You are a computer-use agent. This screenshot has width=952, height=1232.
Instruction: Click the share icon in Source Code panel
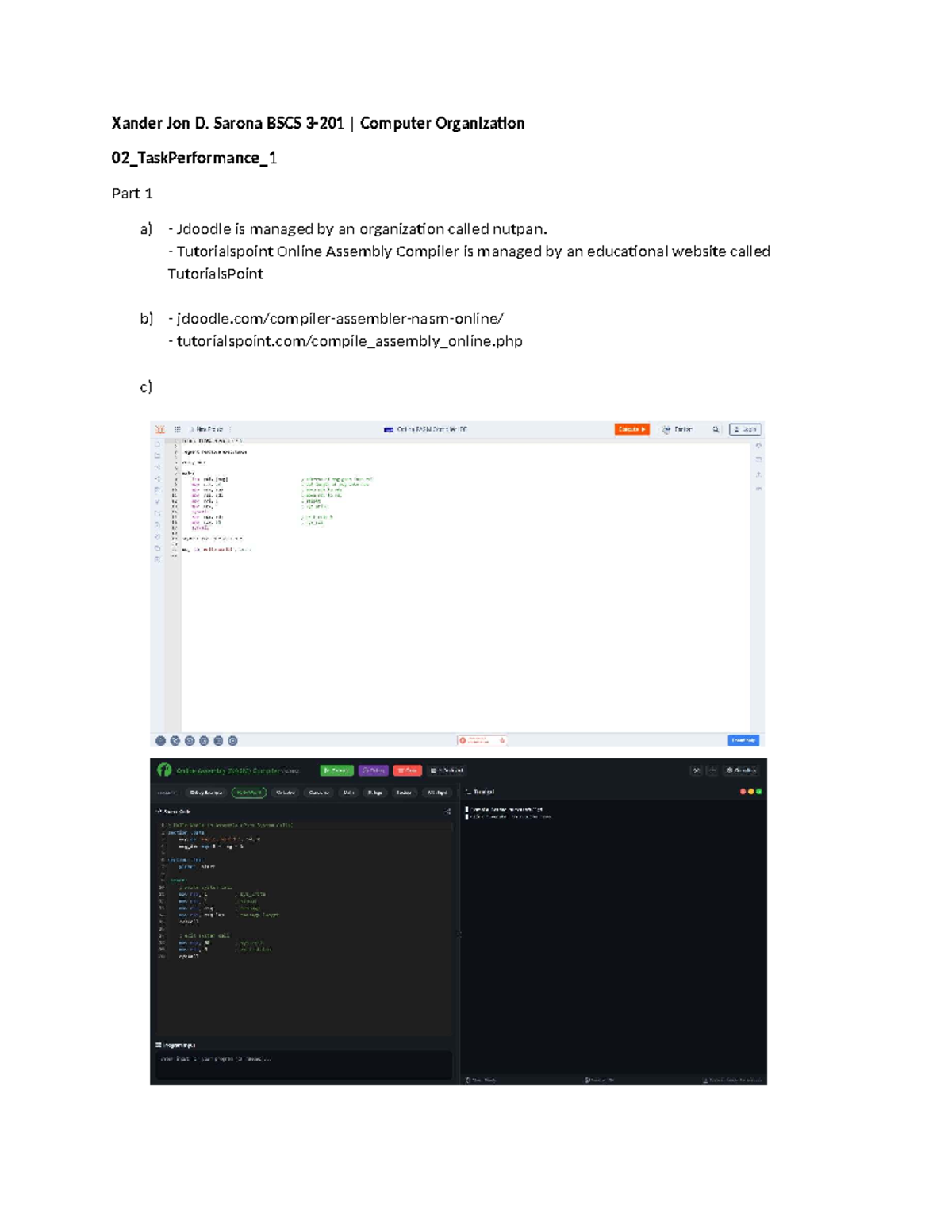(447, 812)
